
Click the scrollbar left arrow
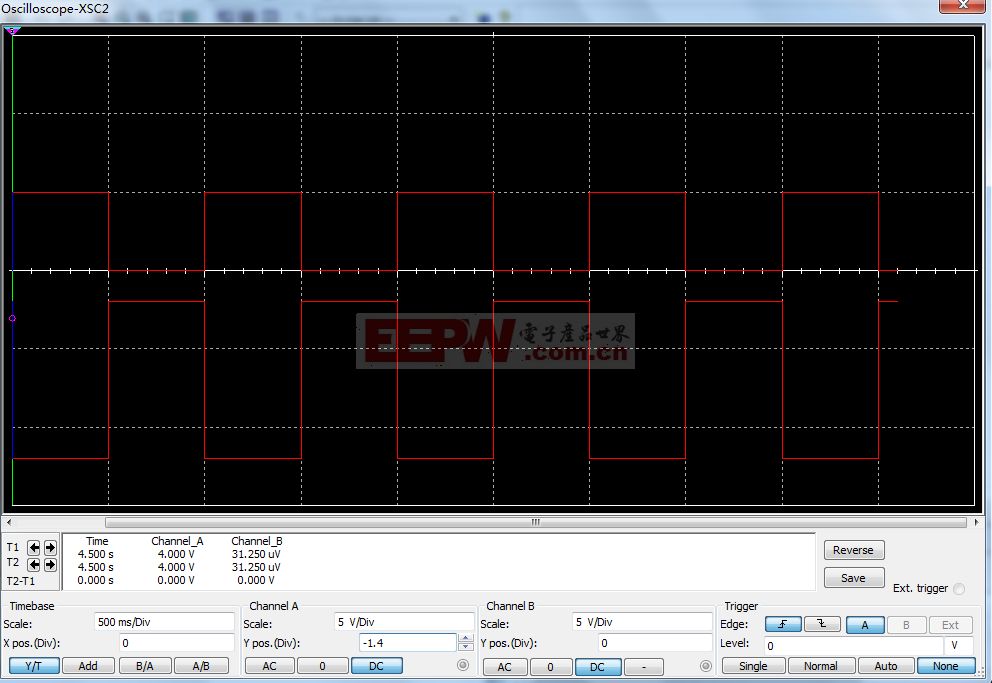click(x=8, y=522)
